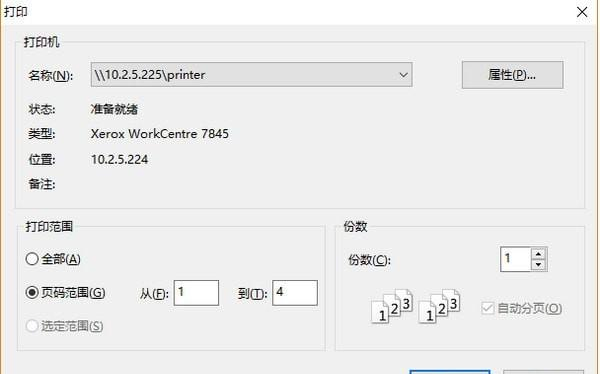Click the second collated pages icon
The image size is (600, 374).
(439, 306)
